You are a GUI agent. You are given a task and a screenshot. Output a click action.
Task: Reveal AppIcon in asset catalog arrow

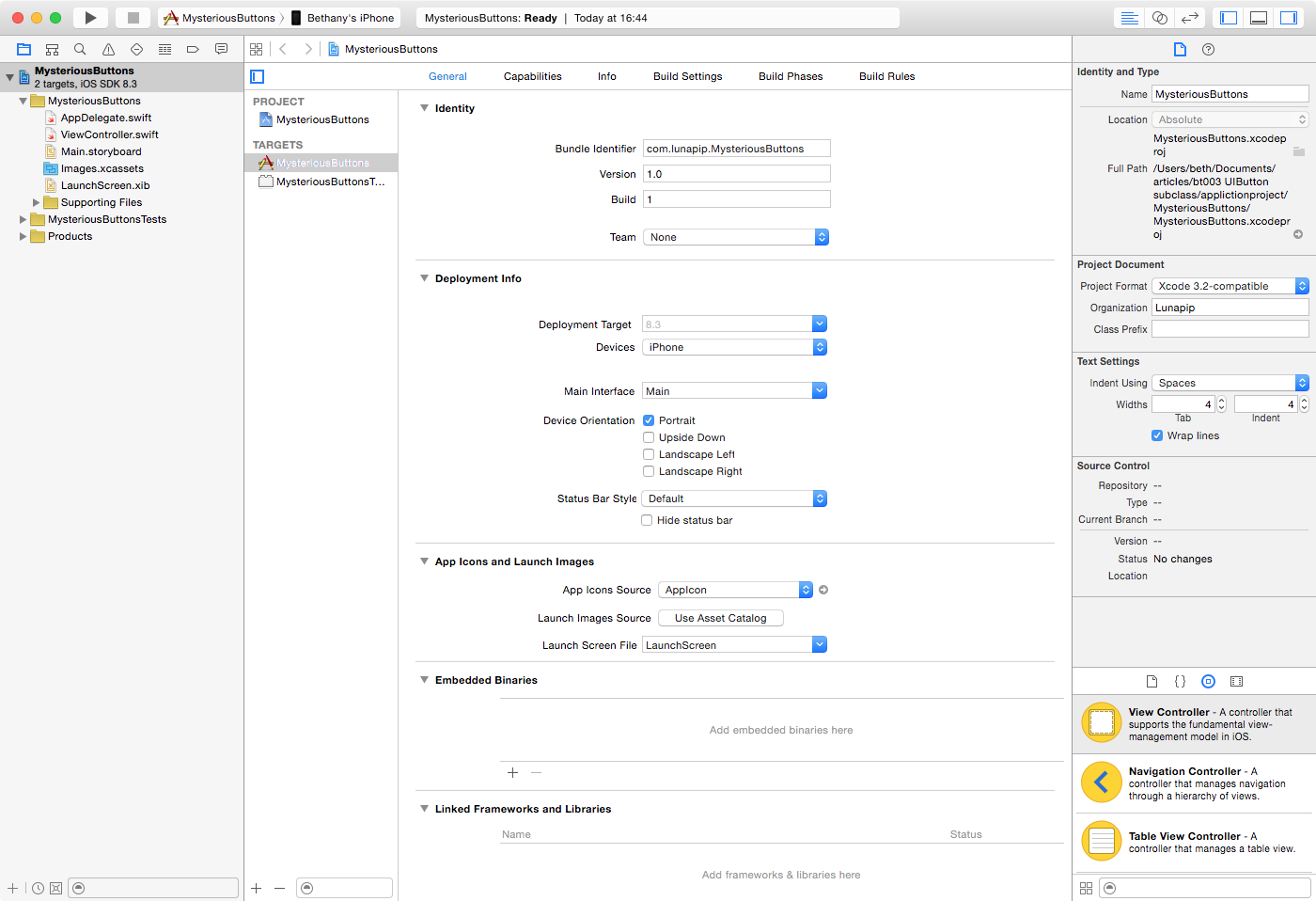click(x=823, y=590)
